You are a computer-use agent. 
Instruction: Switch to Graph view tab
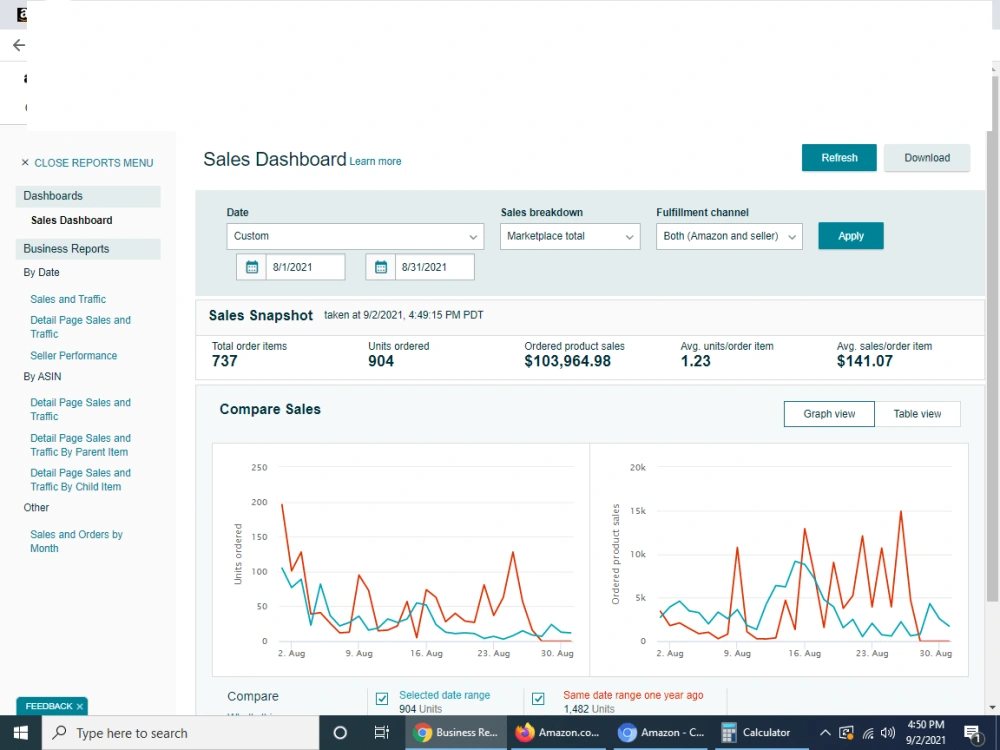829,414
